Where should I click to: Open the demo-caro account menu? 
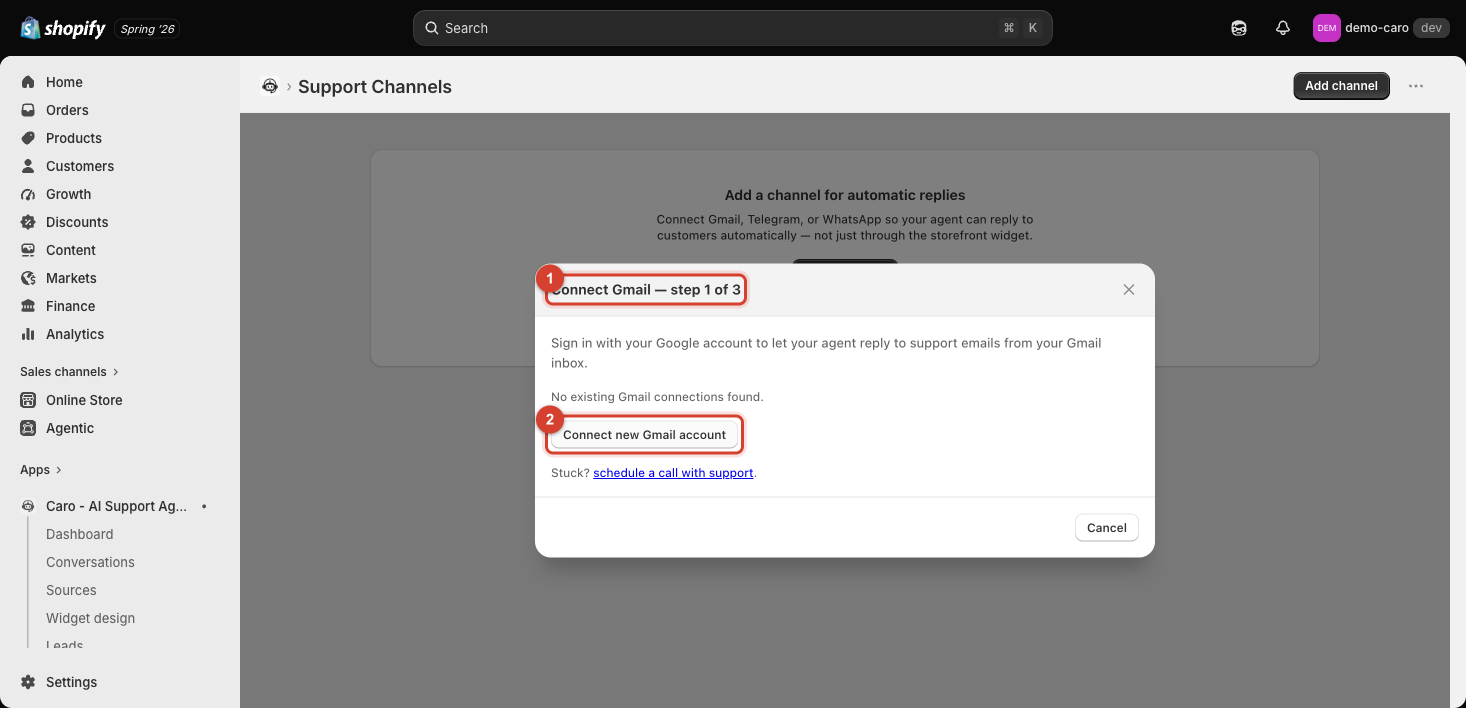click(x=1381, y=28)
